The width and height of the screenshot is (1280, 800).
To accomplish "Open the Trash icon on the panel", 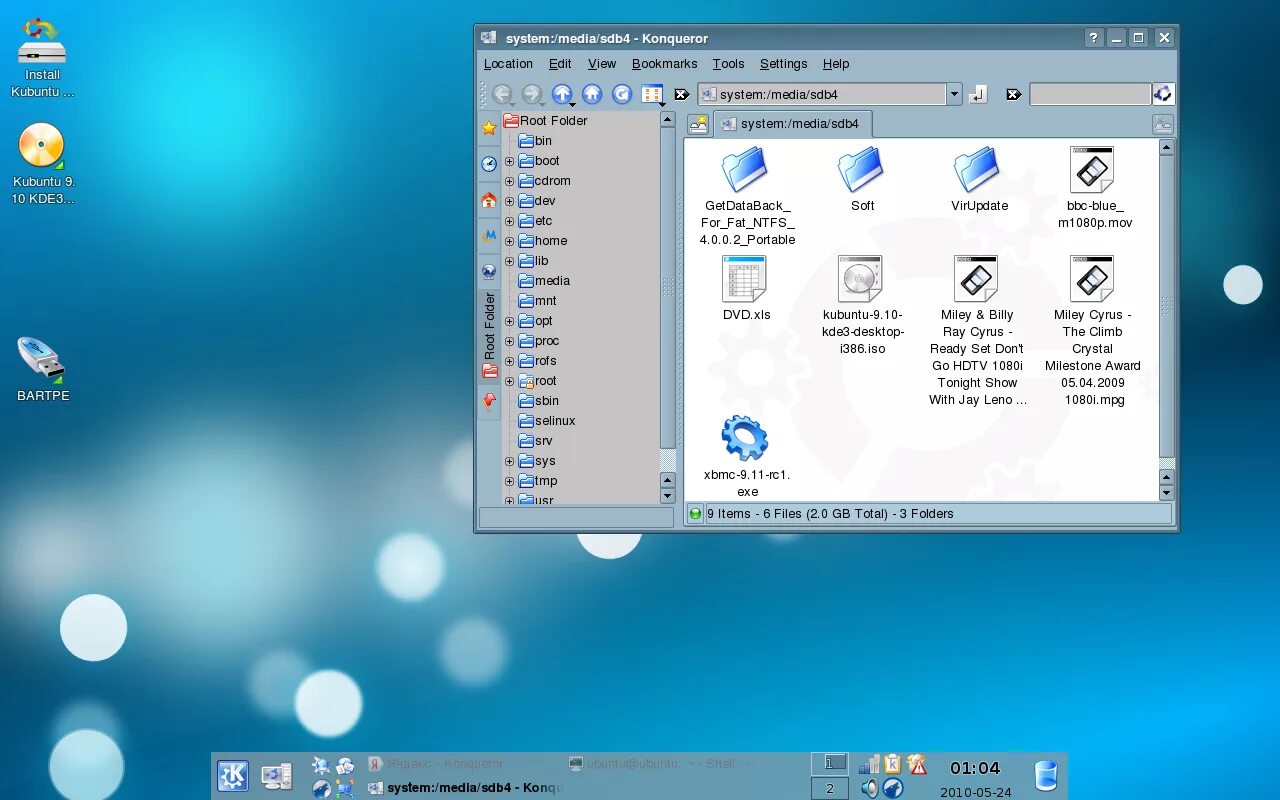I will [1046, 776].
